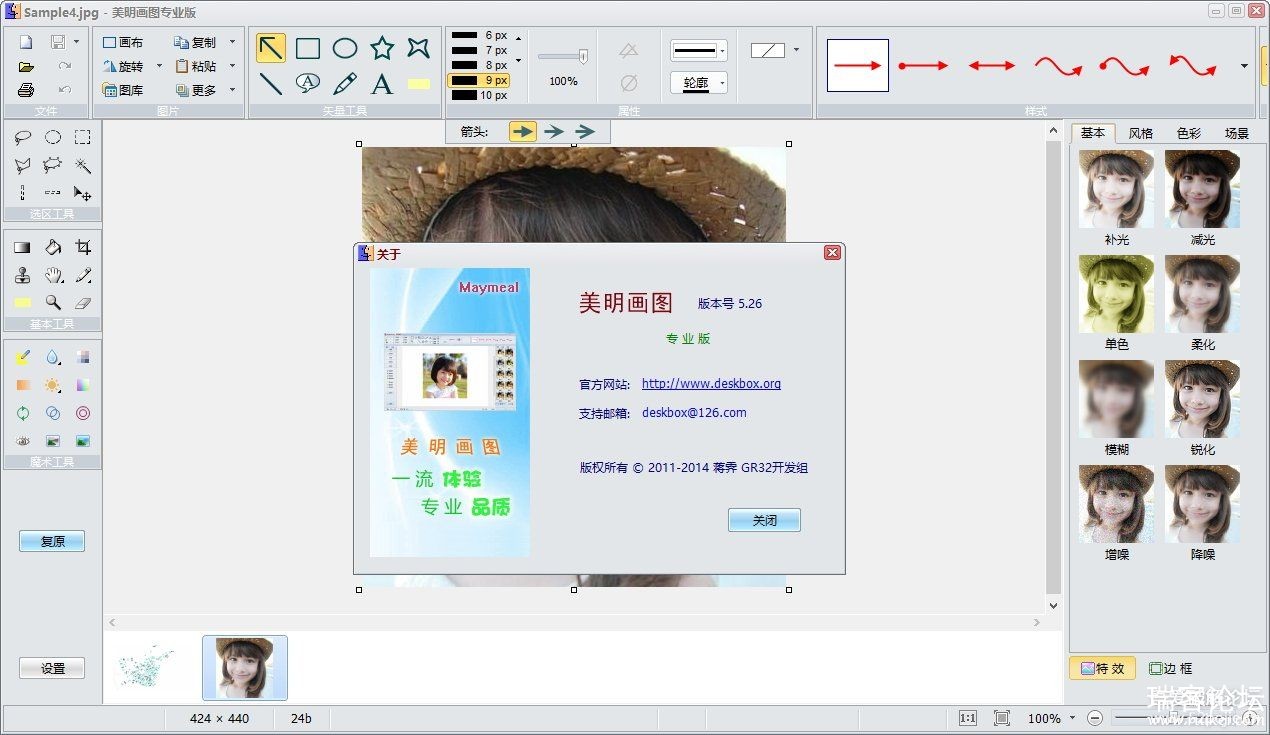
Task: Select the red-eye removal magic tool
Action: click(x=23, y=441)
